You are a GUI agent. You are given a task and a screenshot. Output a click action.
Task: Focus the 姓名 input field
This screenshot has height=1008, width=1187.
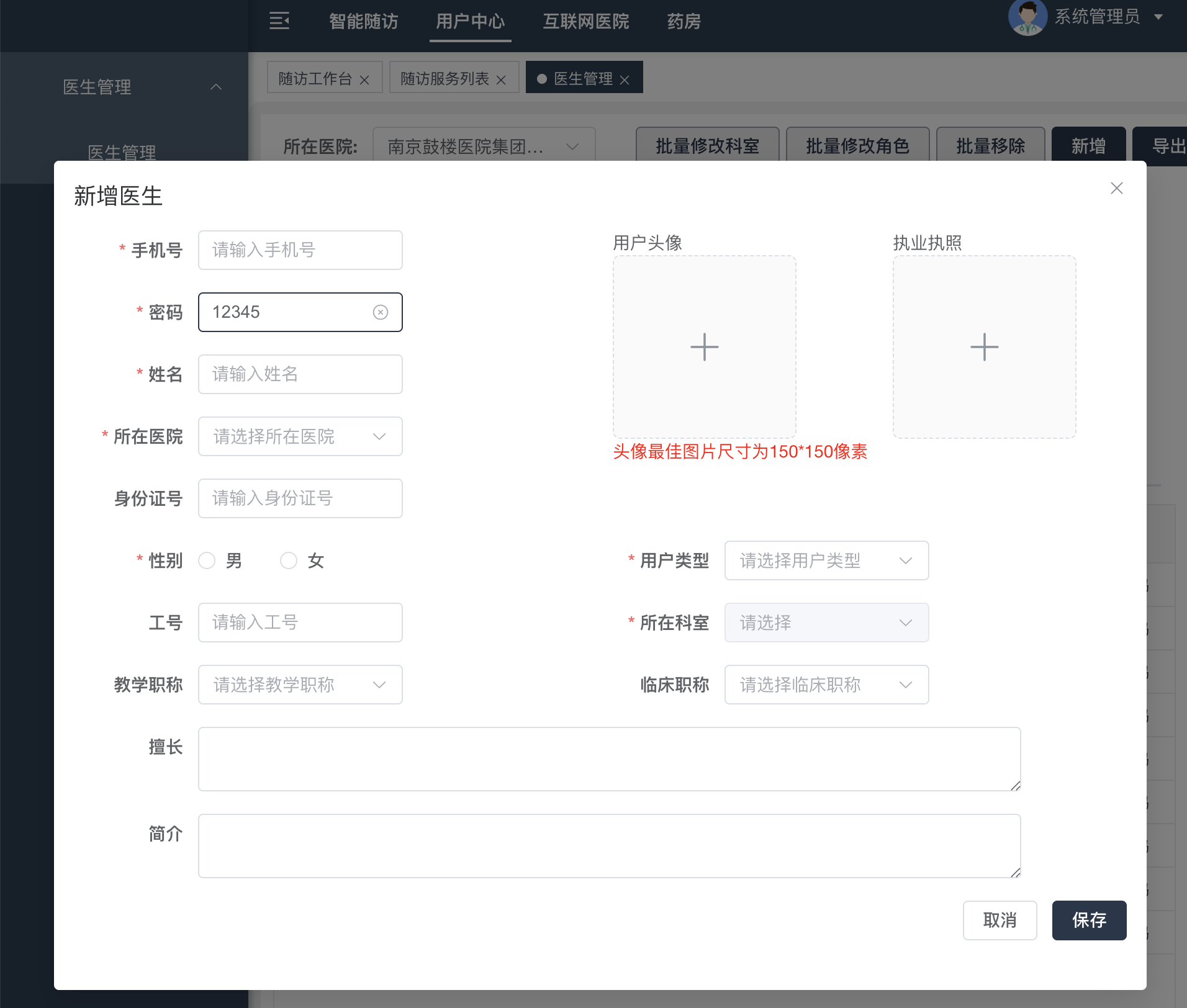coord(300,374)
